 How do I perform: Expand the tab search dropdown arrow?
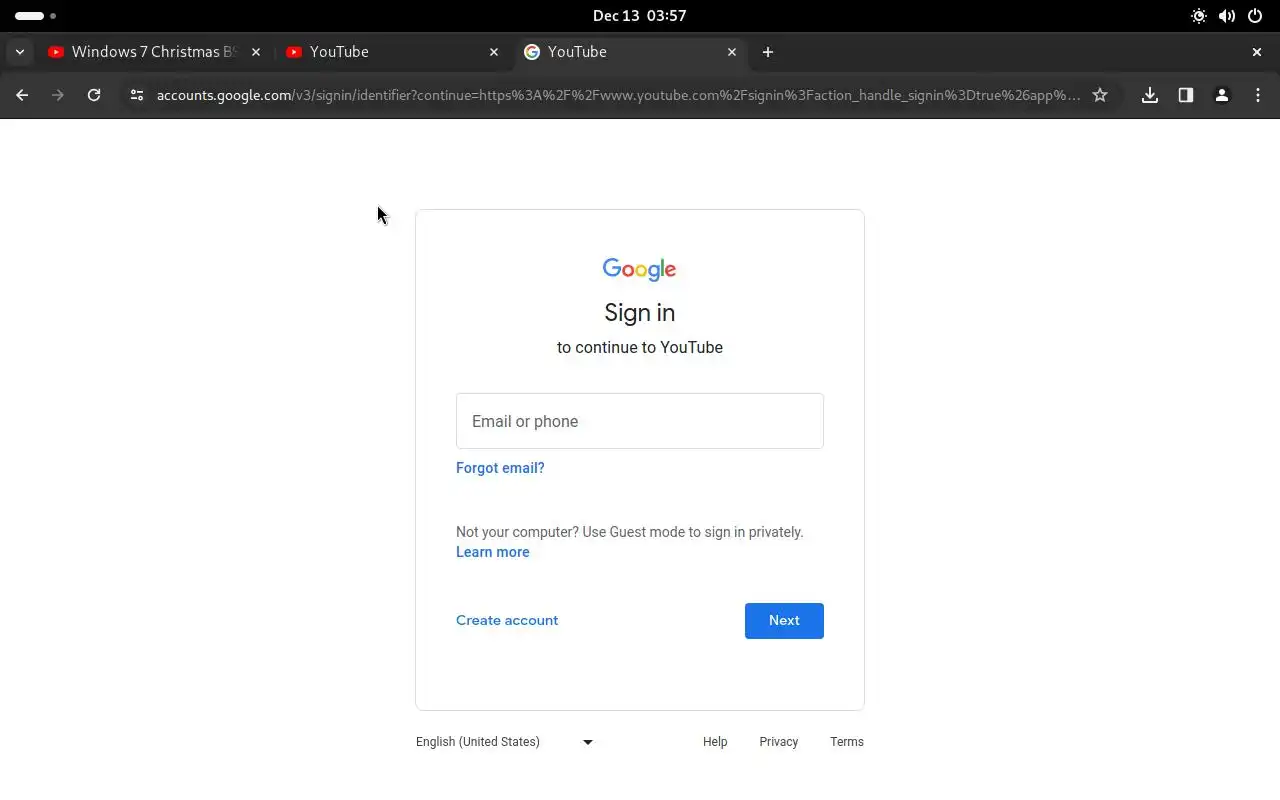tap(20, 52)
